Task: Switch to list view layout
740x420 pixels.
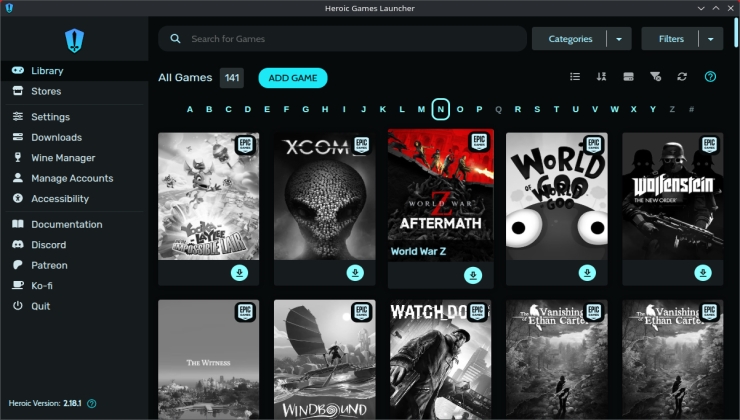Action: (x=575, y=76)
